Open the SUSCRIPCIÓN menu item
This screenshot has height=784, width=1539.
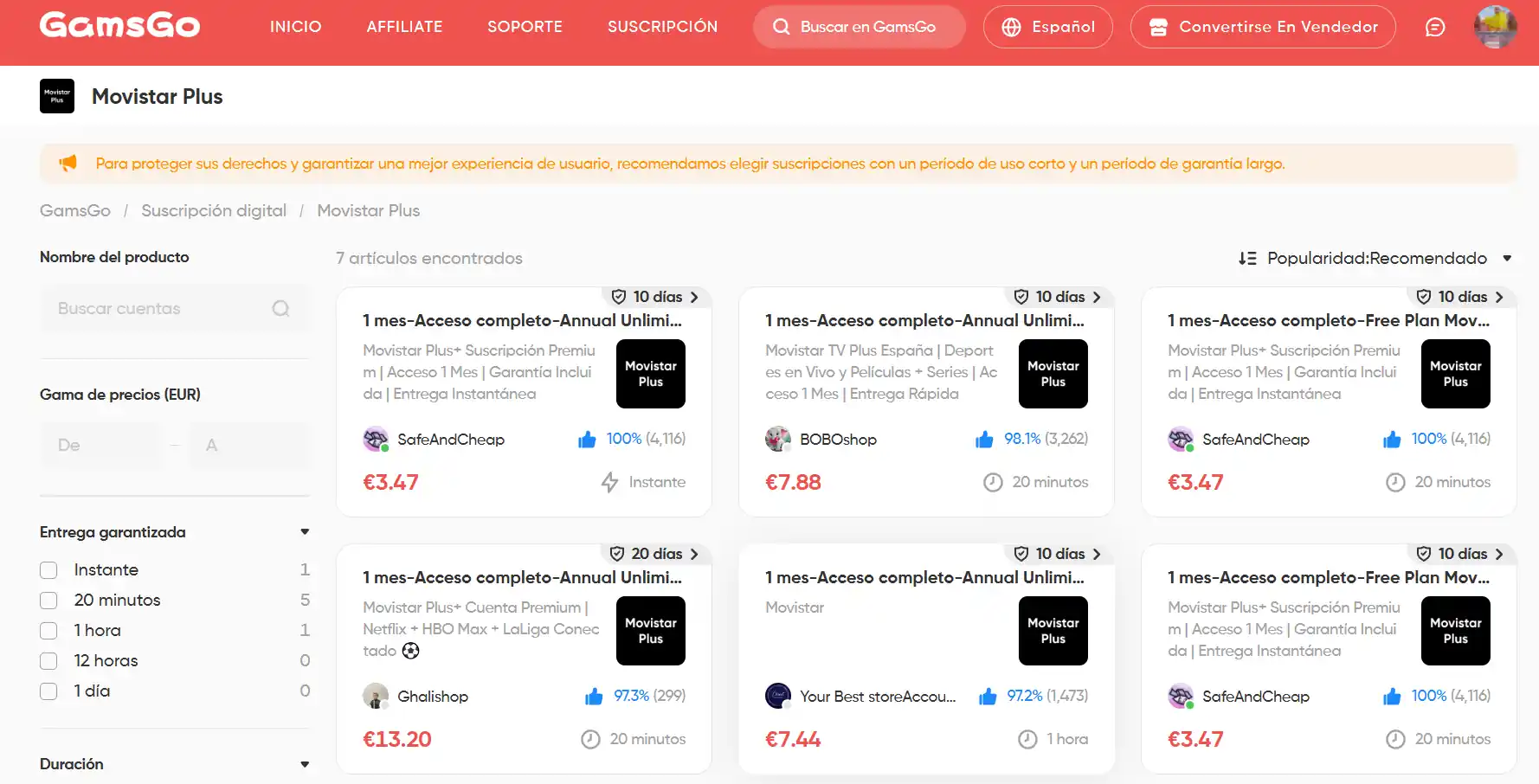pos(662,27)
